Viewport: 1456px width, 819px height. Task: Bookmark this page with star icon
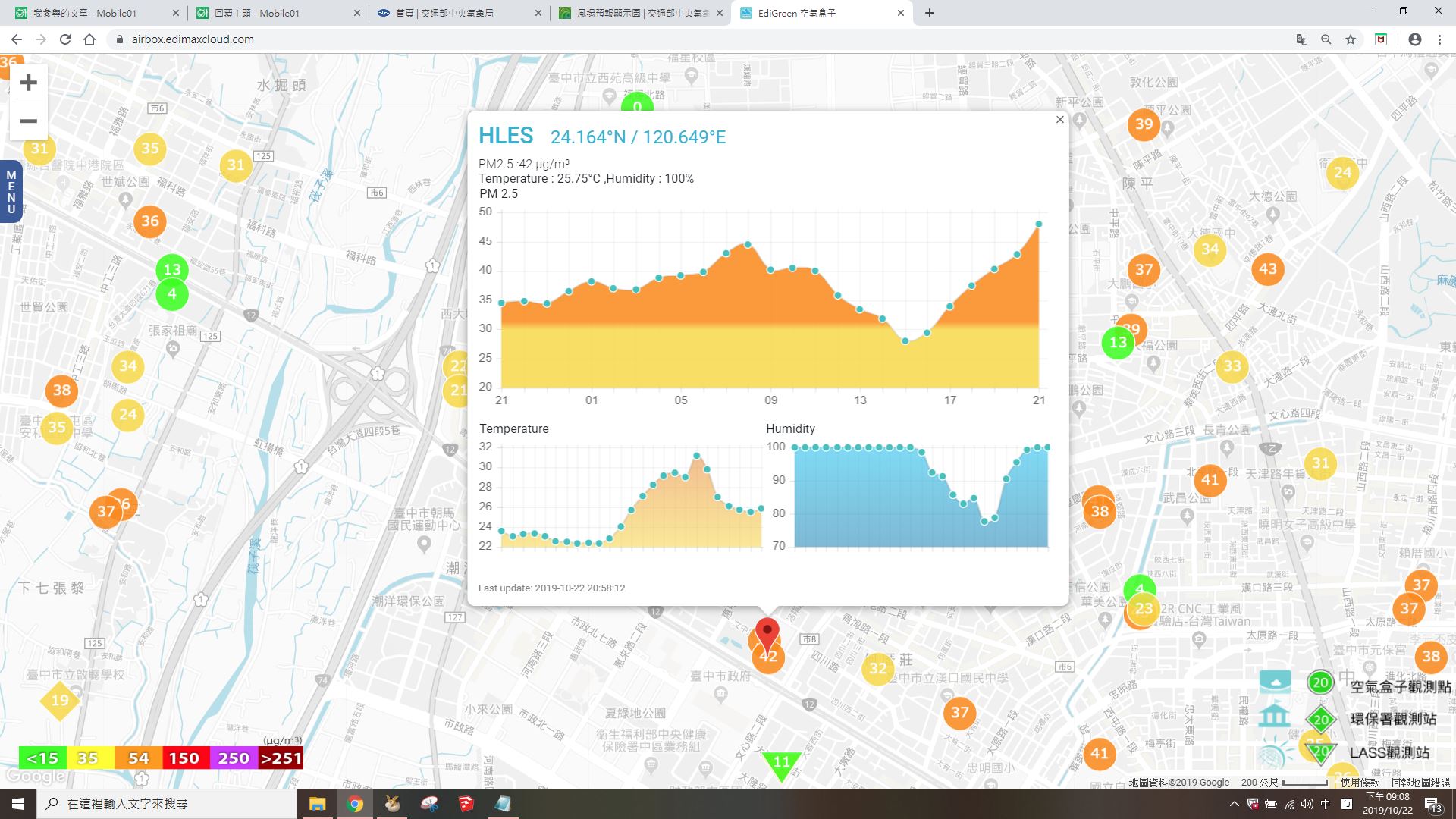[1351, 39]
